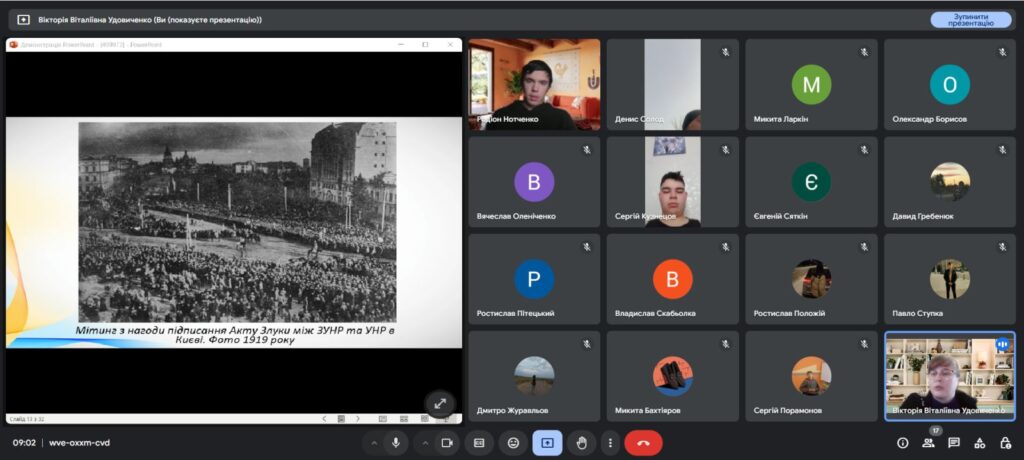Open host controls lock icon
This screenshot has height=460, width=1024.
pos(1005,442)
